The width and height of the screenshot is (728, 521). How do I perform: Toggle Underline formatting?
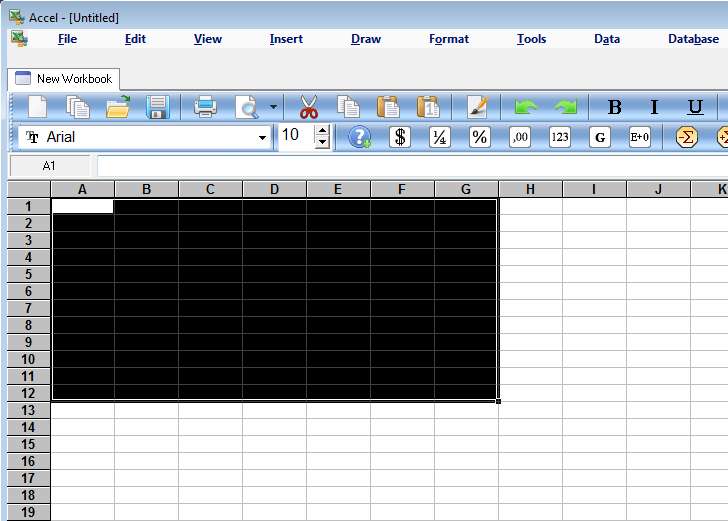695,108
